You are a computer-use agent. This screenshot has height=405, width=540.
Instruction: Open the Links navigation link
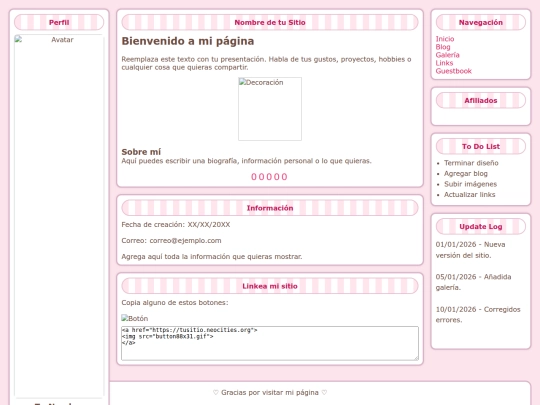tap(444, 63)
